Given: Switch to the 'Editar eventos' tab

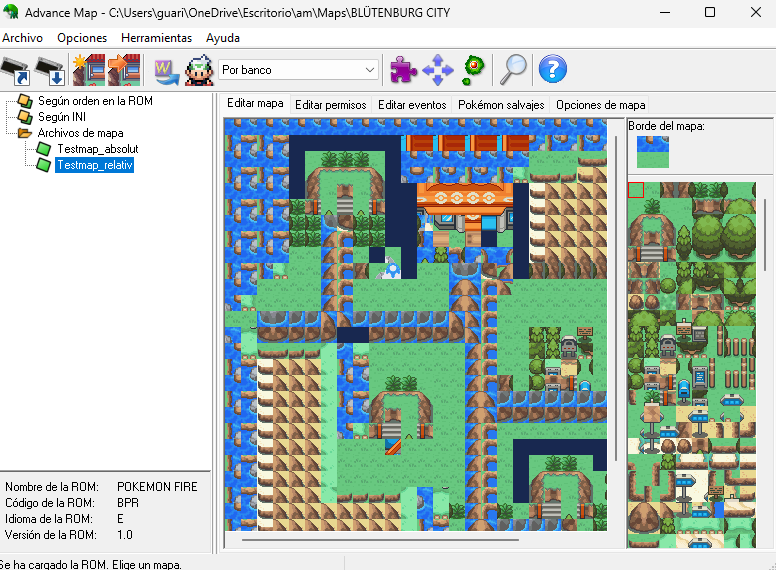Looking at the screenshot, I should point(412,105).
